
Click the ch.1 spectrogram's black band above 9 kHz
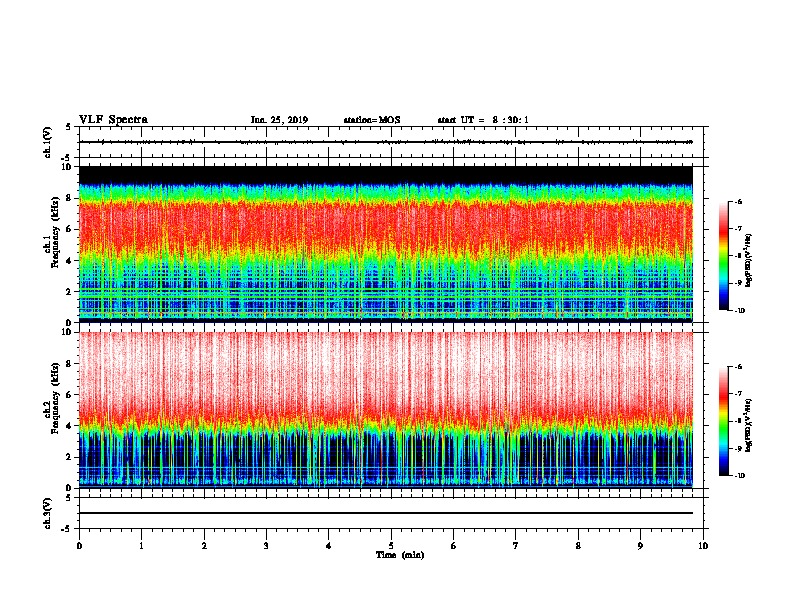click(386, 175)
